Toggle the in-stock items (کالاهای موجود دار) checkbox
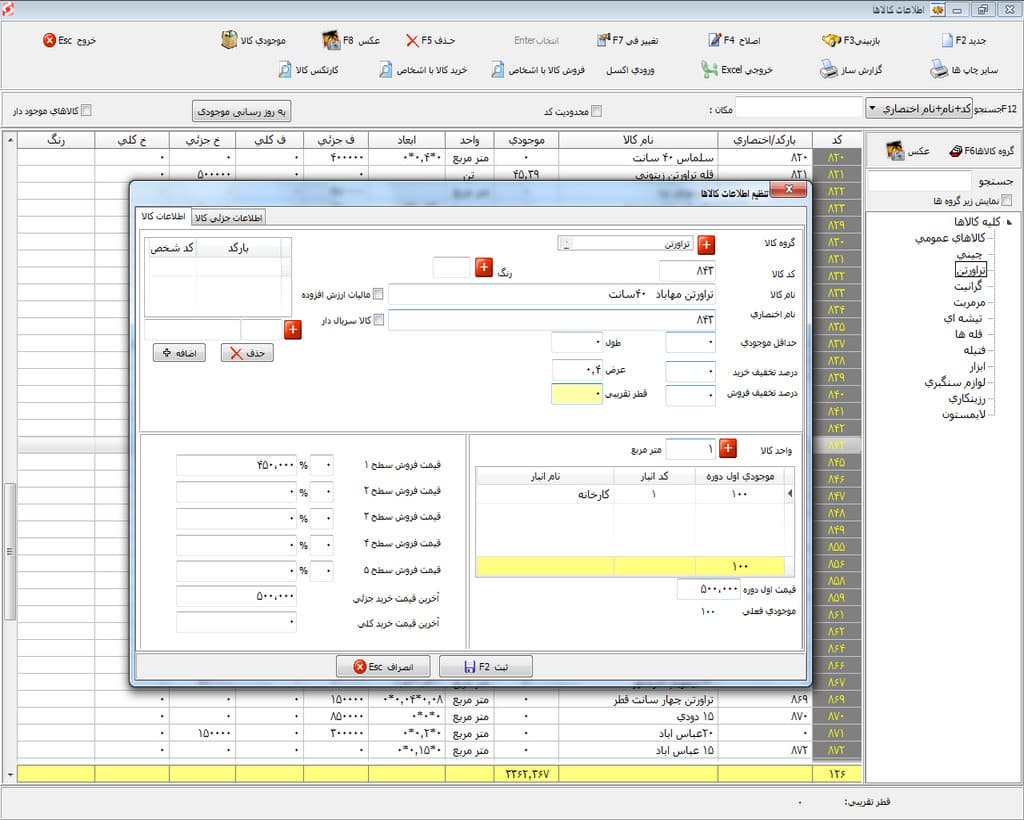The height and width of the screenshot is (820, 1024). click(x=86, y=110)
